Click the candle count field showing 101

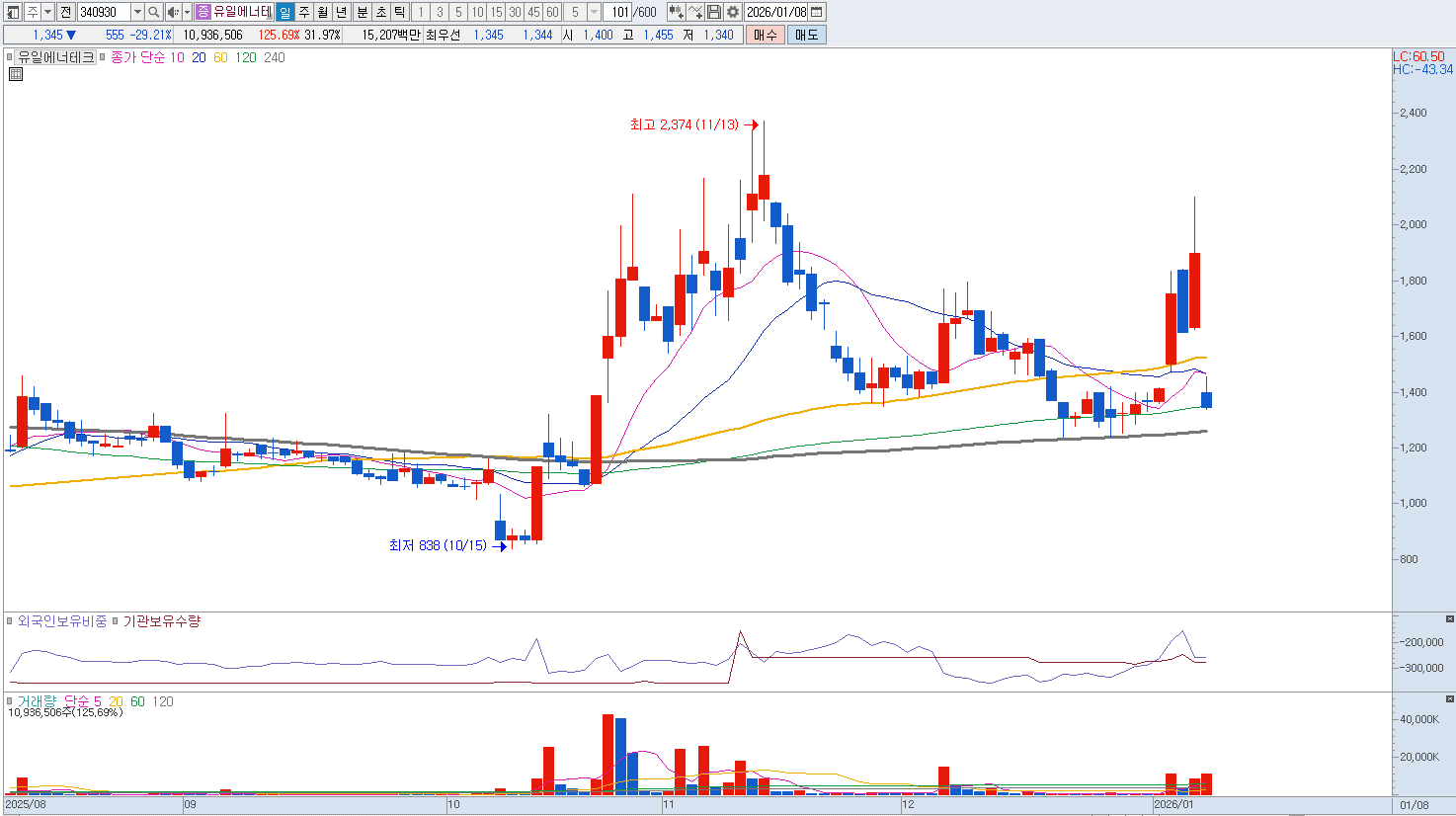(x=619, y=12)
